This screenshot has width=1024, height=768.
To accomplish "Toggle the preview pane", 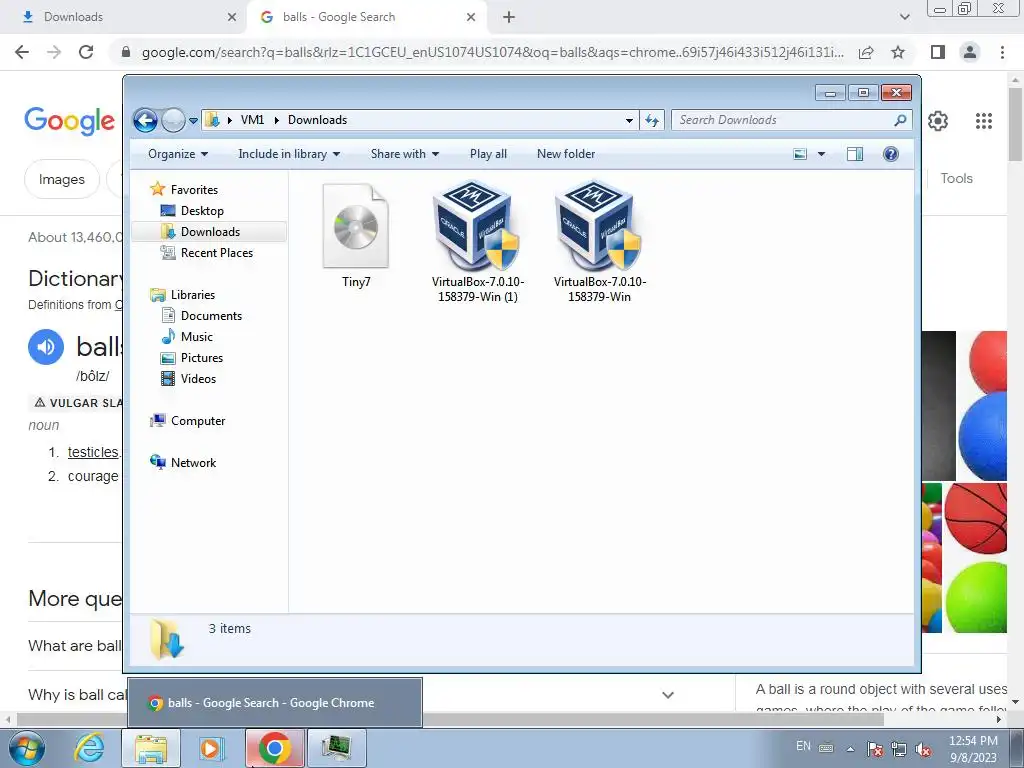I will tap(855, 154).
